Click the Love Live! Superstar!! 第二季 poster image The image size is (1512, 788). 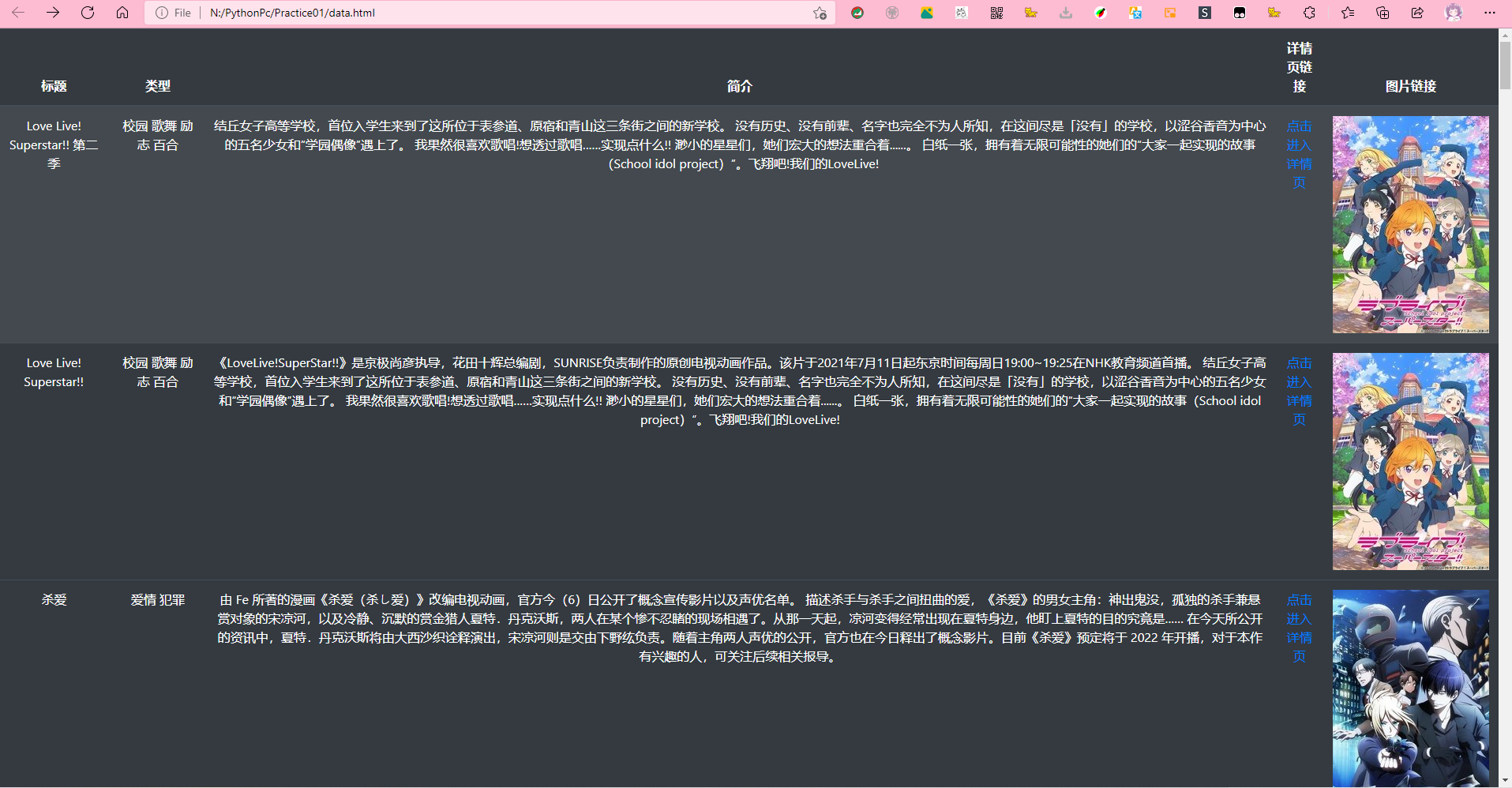click(1411, 224)
